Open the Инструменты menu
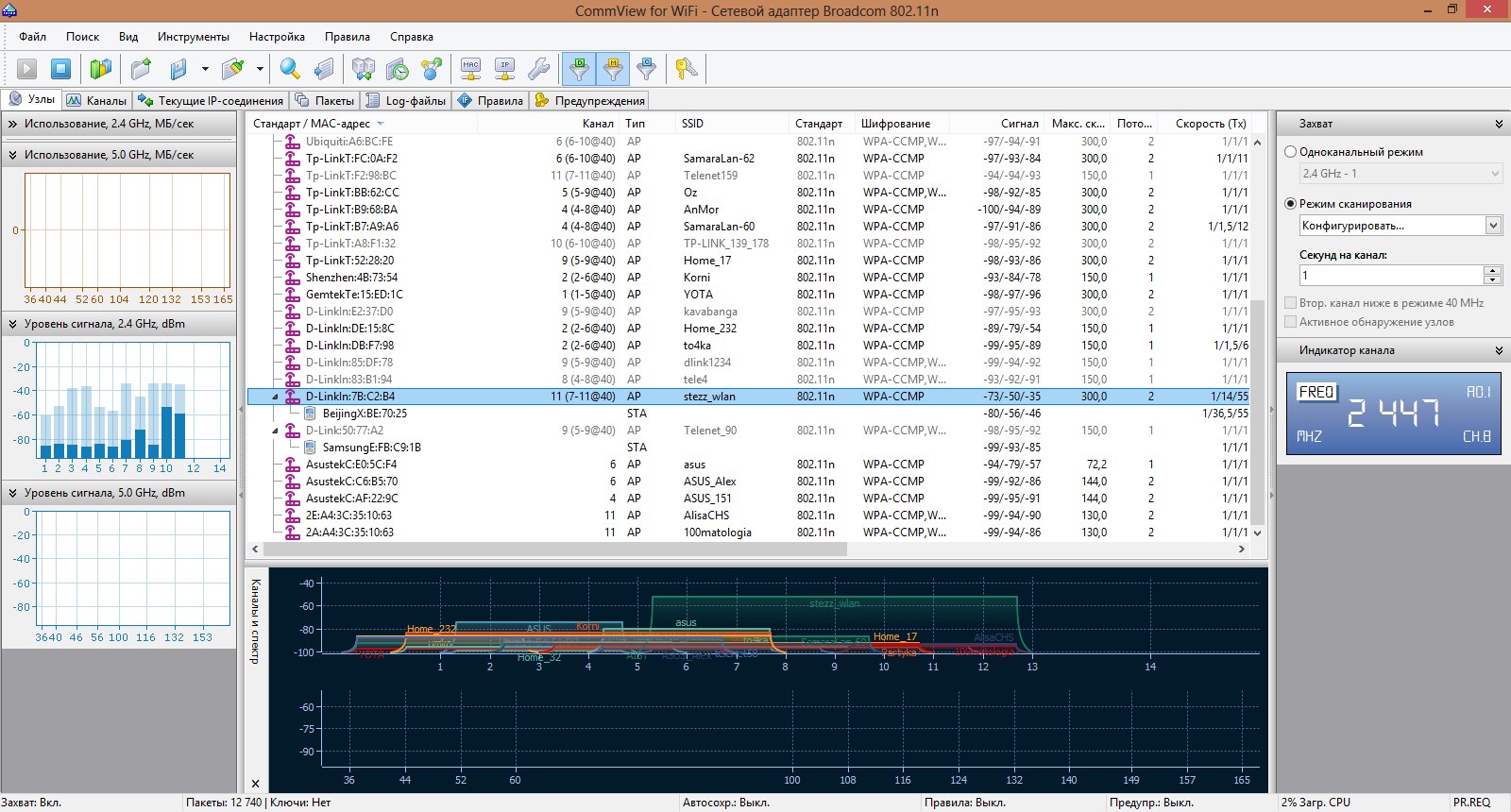 coord(193,37)
